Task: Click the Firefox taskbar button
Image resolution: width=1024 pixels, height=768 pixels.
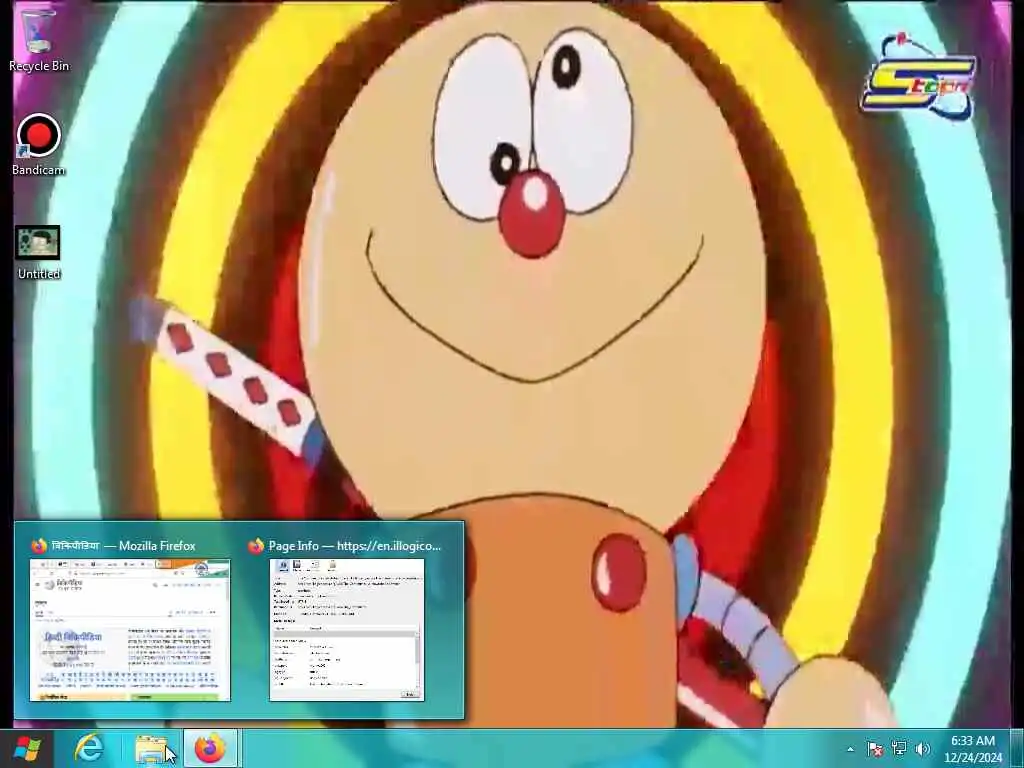Action: pyautogui.click(x=210, y=749)
